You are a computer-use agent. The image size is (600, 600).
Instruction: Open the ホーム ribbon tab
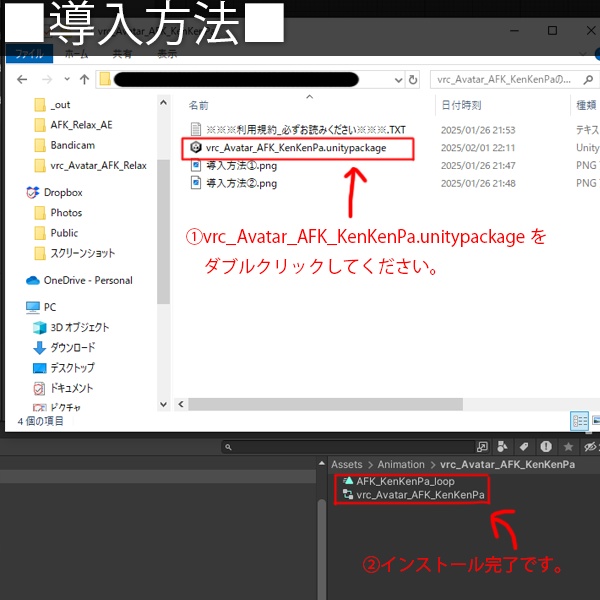tap(76, 54)
